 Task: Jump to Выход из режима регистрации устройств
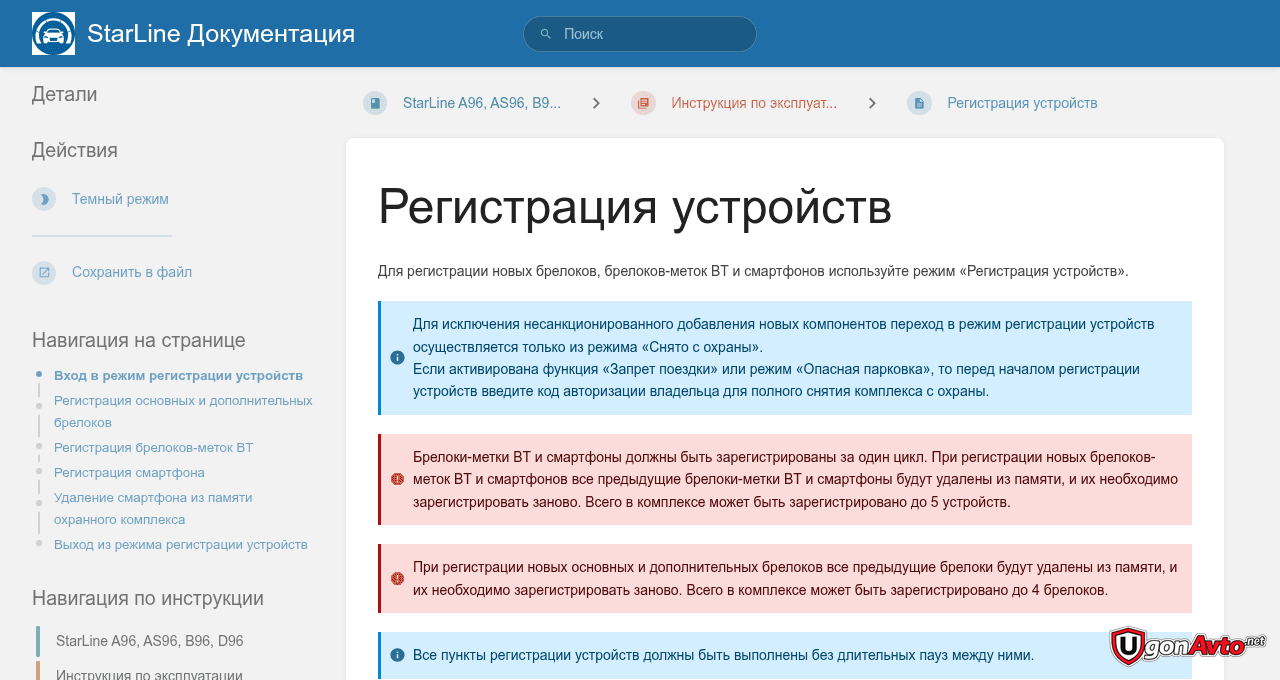[x=181, y=544]
